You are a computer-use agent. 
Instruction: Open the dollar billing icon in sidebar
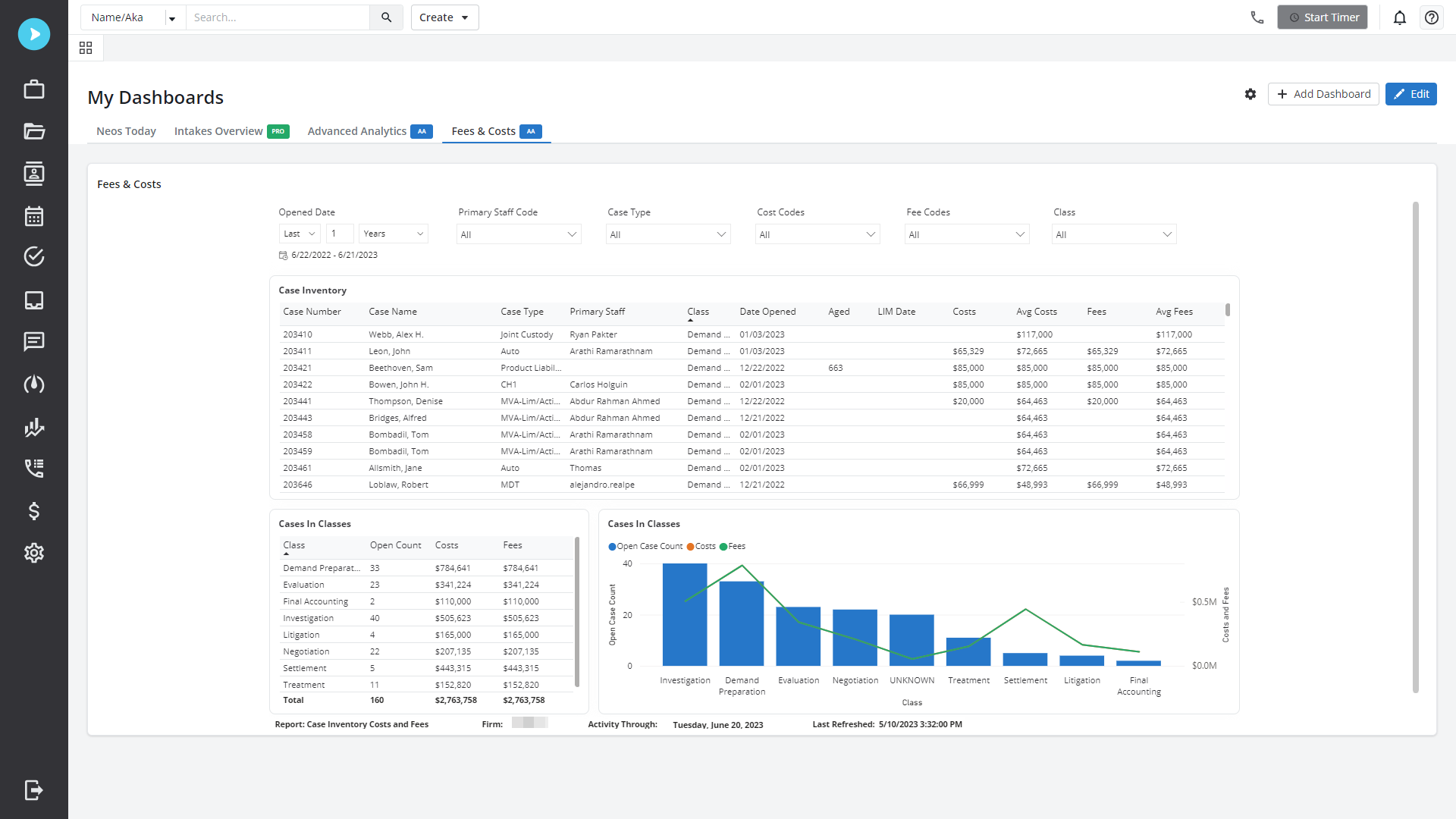pyautogui.click(x=34, y=511)
